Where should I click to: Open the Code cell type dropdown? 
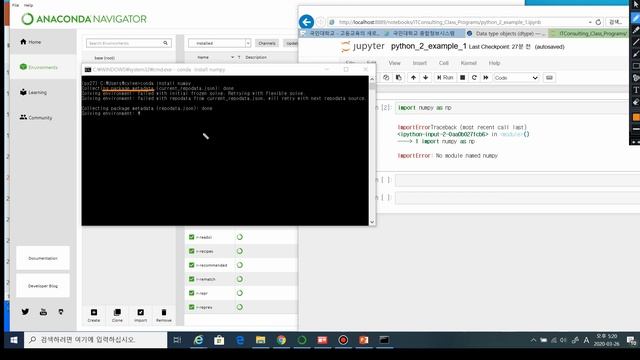tap(516, 78)
